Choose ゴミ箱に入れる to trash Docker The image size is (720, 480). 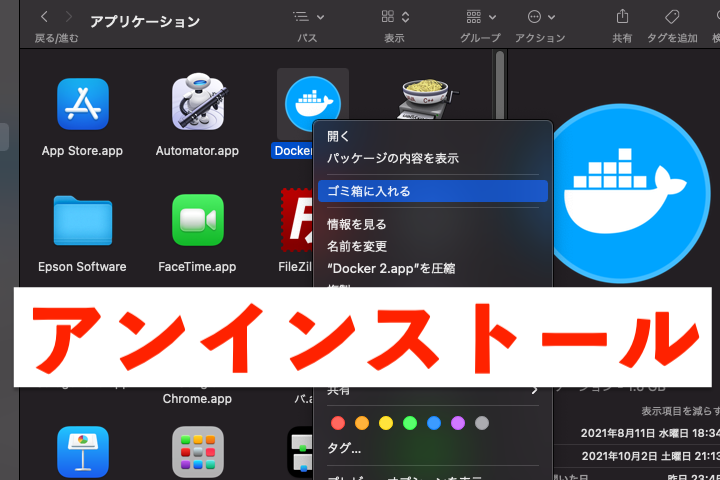433,191
